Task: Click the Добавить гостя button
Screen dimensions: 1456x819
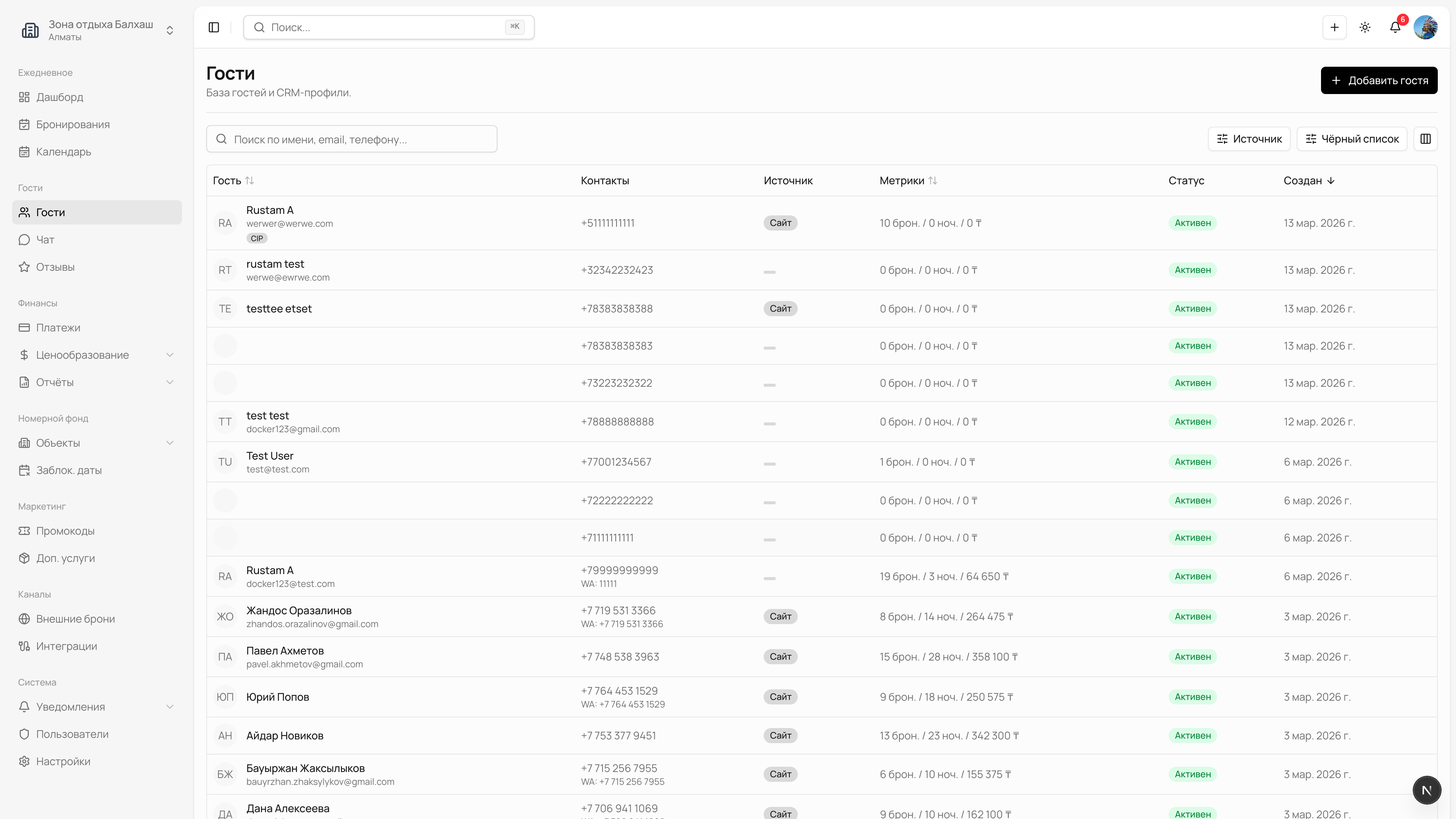Action: [x=1379, y=80]
